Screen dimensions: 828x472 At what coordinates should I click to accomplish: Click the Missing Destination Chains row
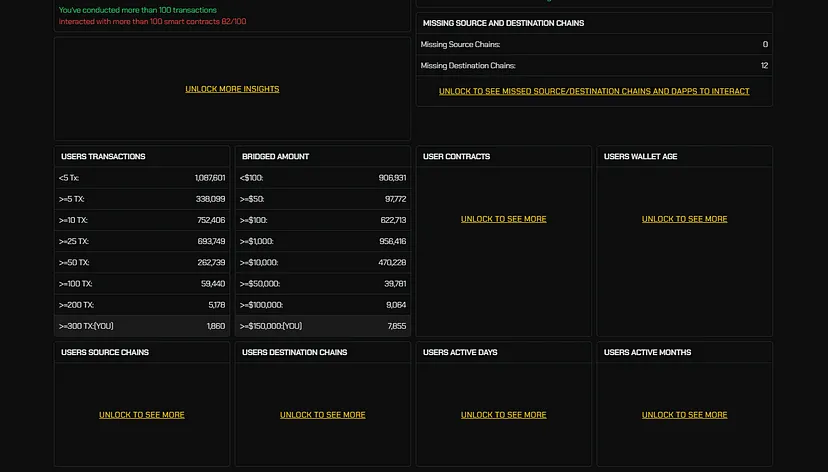(x=594, y=66)
